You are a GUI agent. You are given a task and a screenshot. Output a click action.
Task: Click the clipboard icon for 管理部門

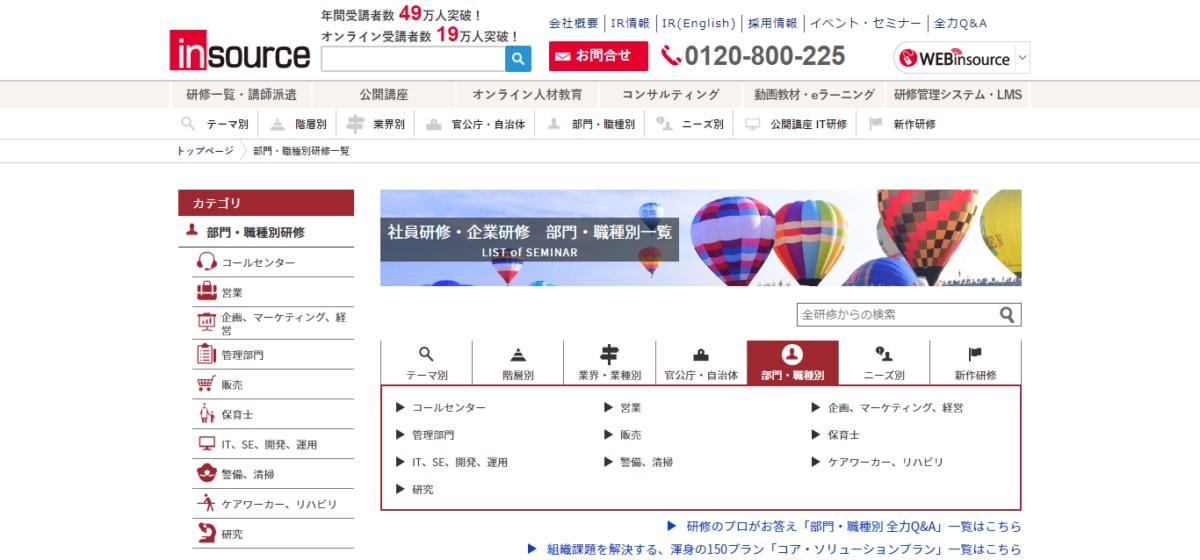coord(206,354)
